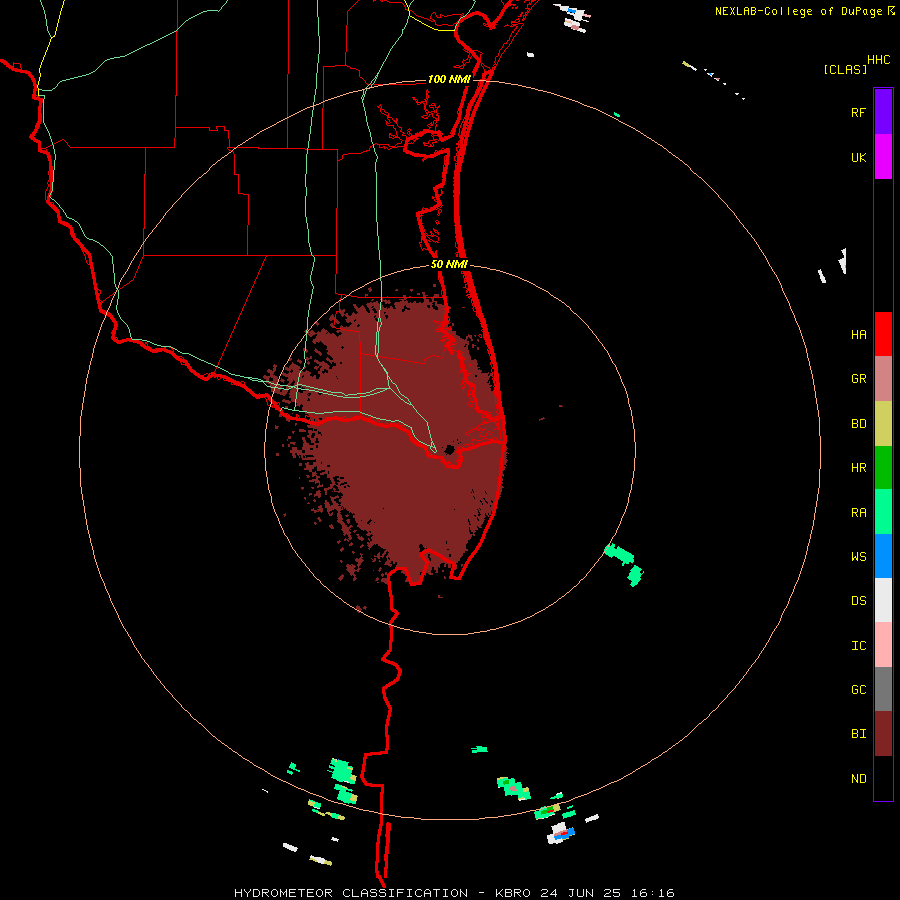900x900 pixels.
Task: Click the HHC product label
Action: click(878, 60)
